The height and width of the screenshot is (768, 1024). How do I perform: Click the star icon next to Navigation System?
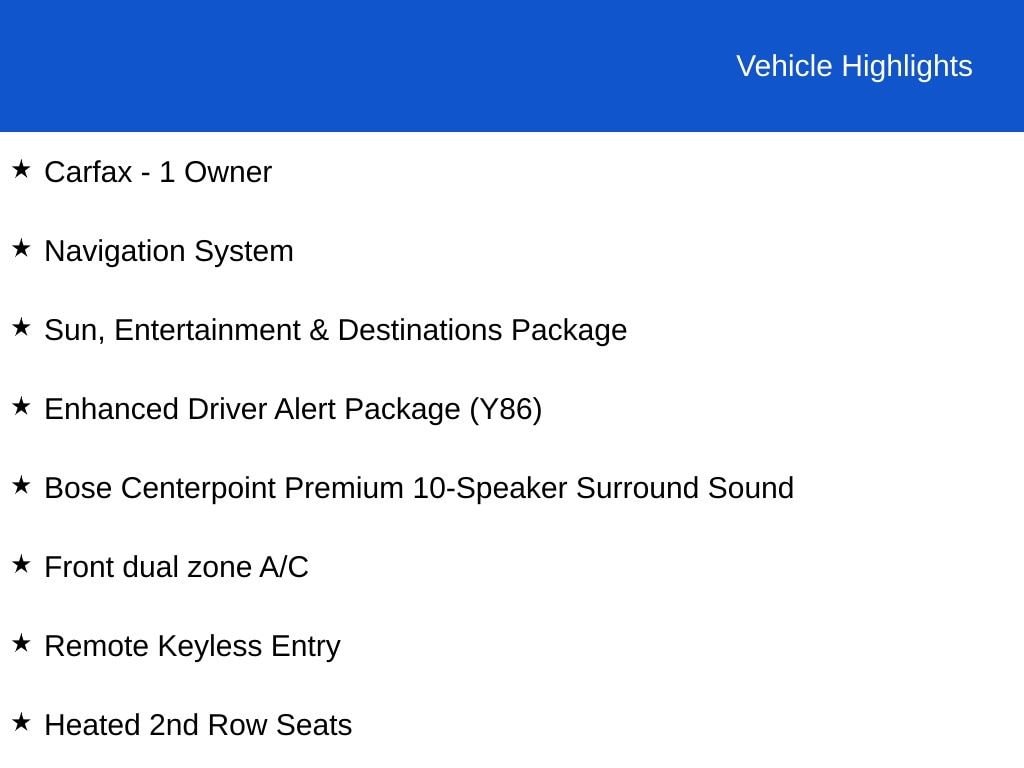(21, 248)
